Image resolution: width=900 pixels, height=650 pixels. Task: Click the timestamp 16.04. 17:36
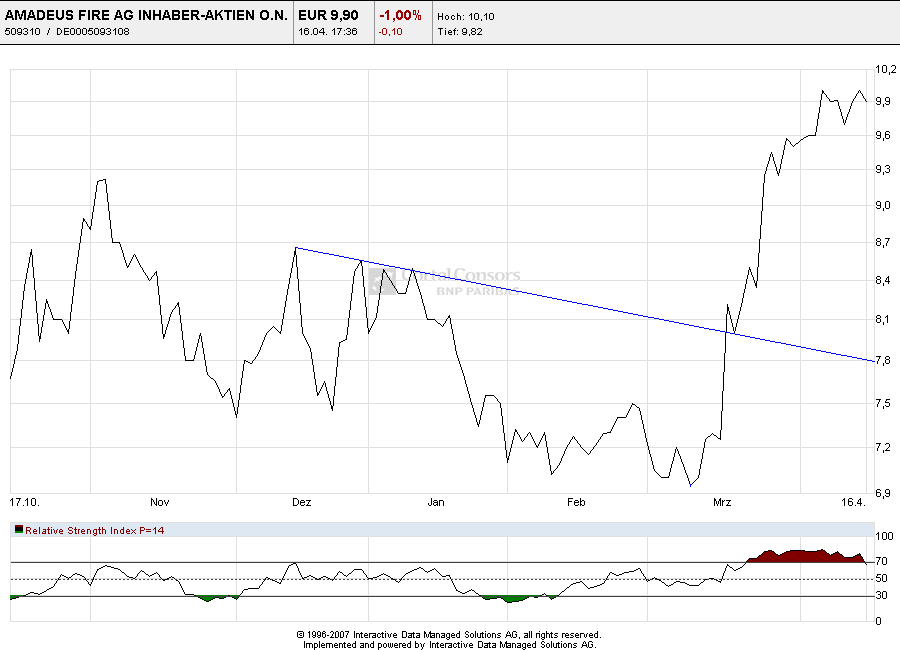point(328,32)
